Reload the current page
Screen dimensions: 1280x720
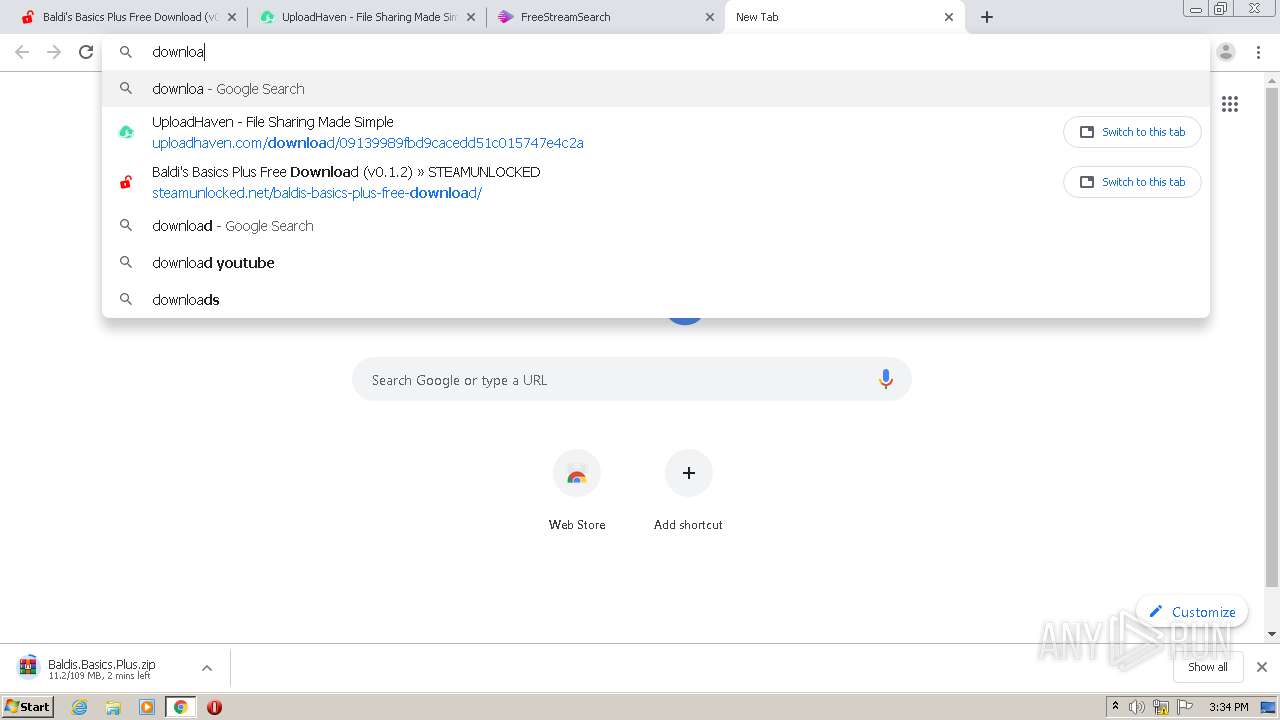point(86,52)
